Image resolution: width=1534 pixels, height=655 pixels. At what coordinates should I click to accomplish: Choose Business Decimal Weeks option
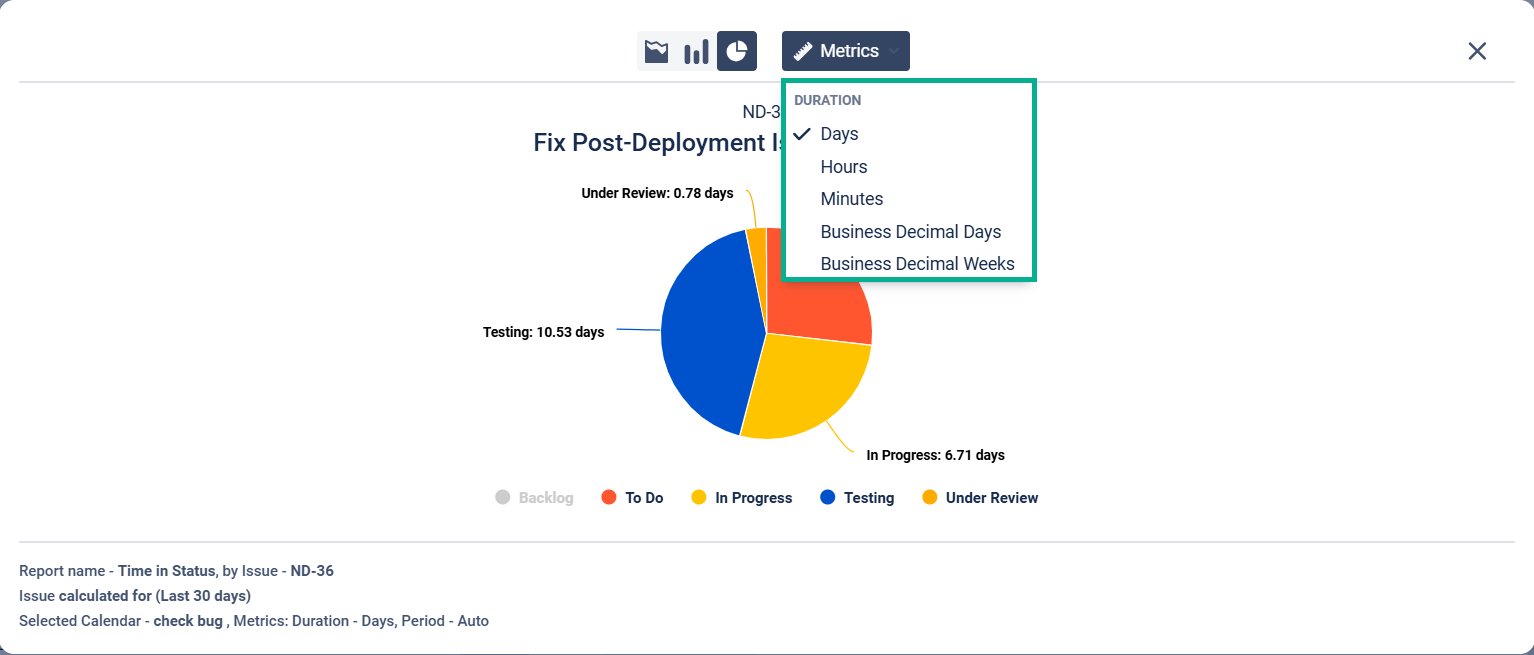pyautogui.click(x=917, y=264)
